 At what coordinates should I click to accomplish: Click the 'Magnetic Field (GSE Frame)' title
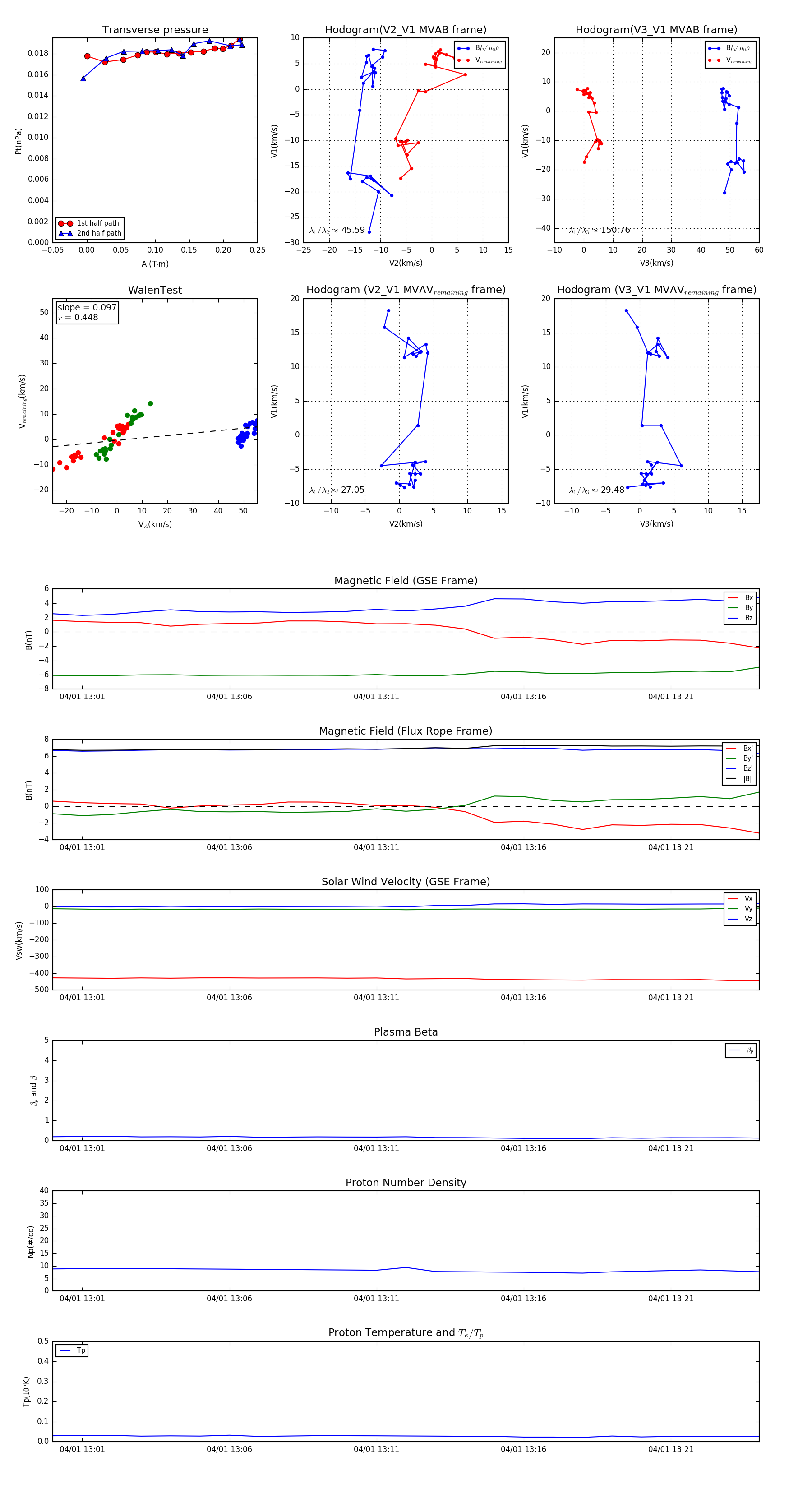pos(406,581)
